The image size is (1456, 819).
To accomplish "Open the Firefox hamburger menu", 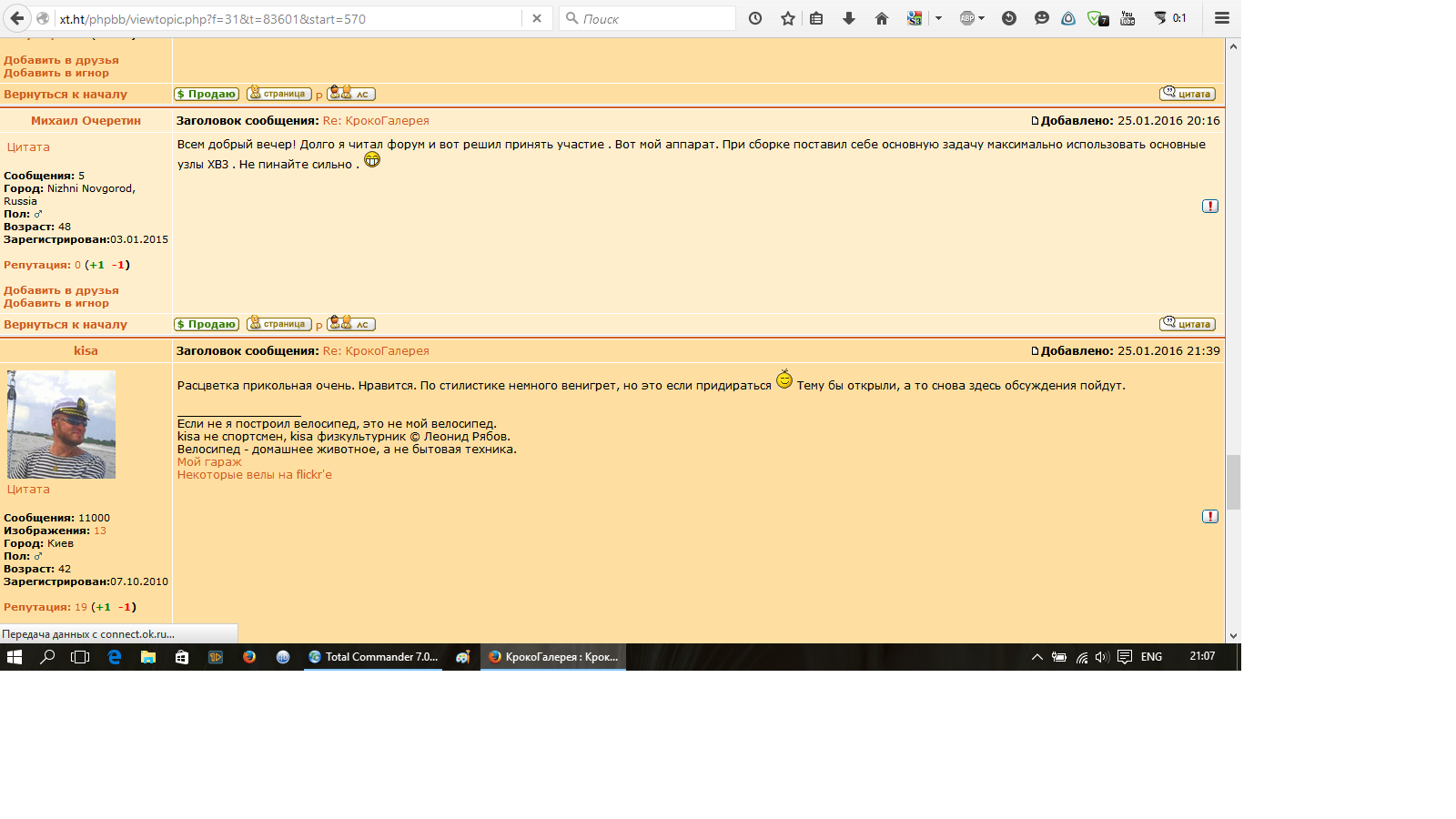I will (1222, 18).
